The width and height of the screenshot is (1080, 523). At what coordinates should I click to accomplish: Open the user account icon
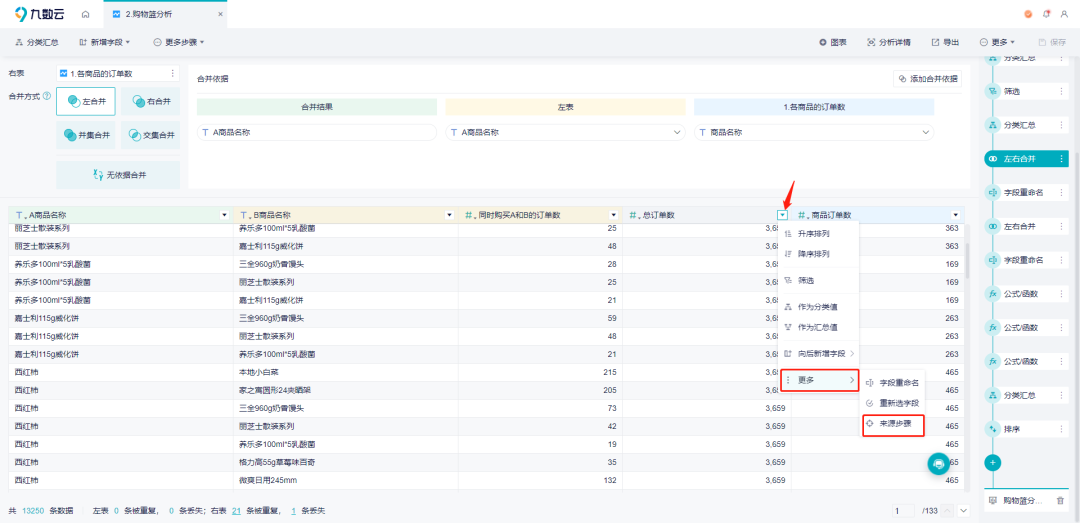point(1064,14)
